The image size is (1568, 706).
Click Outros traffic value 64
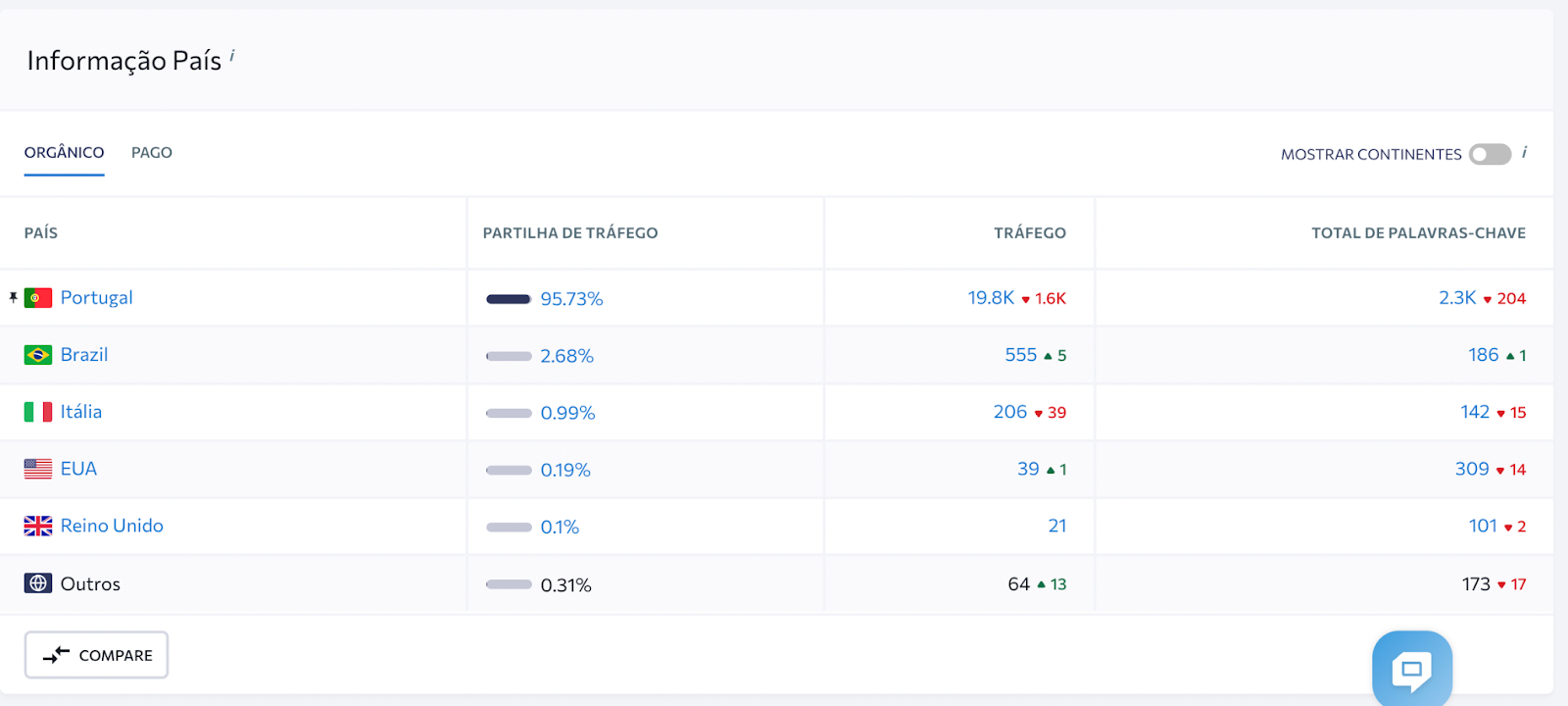(x=1019, y=583)
